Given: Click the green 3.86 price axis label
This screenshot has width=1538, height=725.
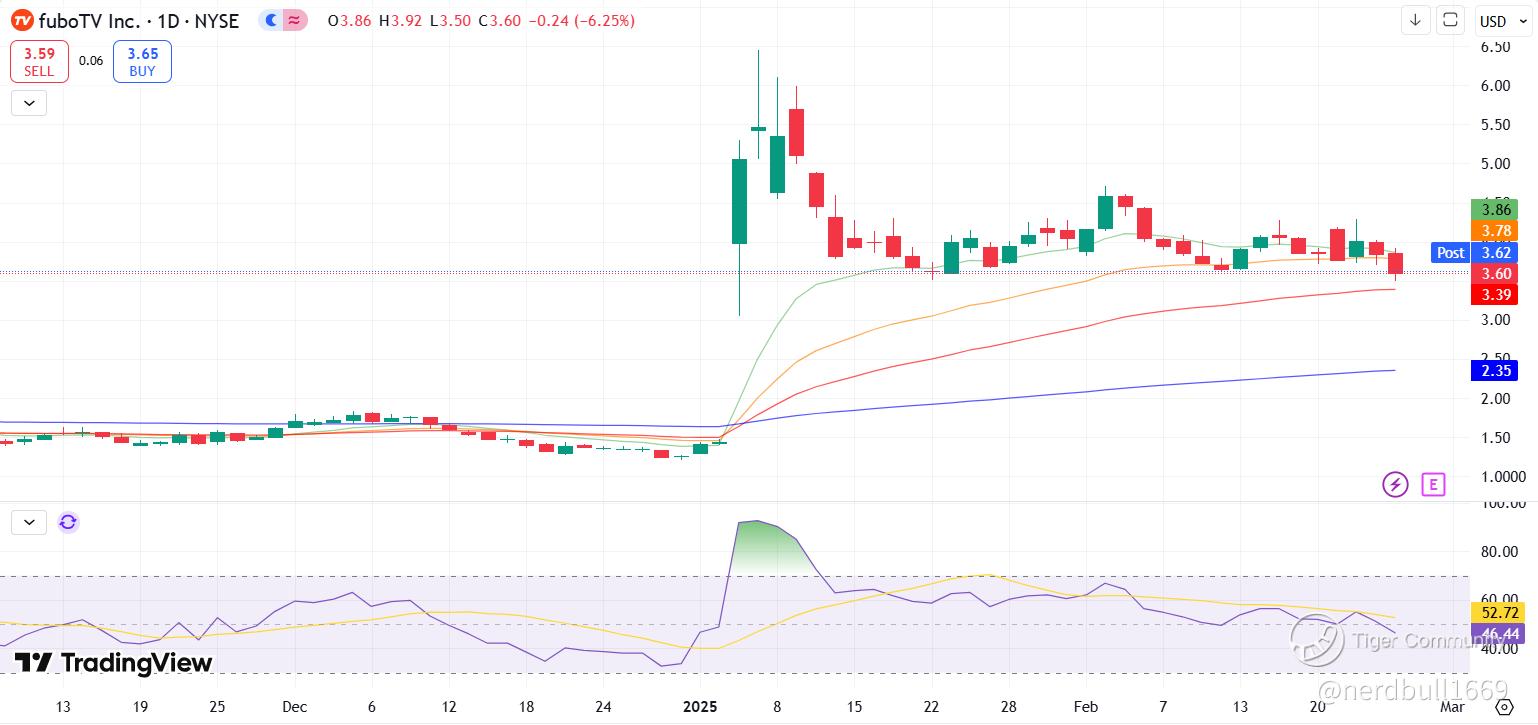Looking at the screenshot, I should (x=1494, y=210).
